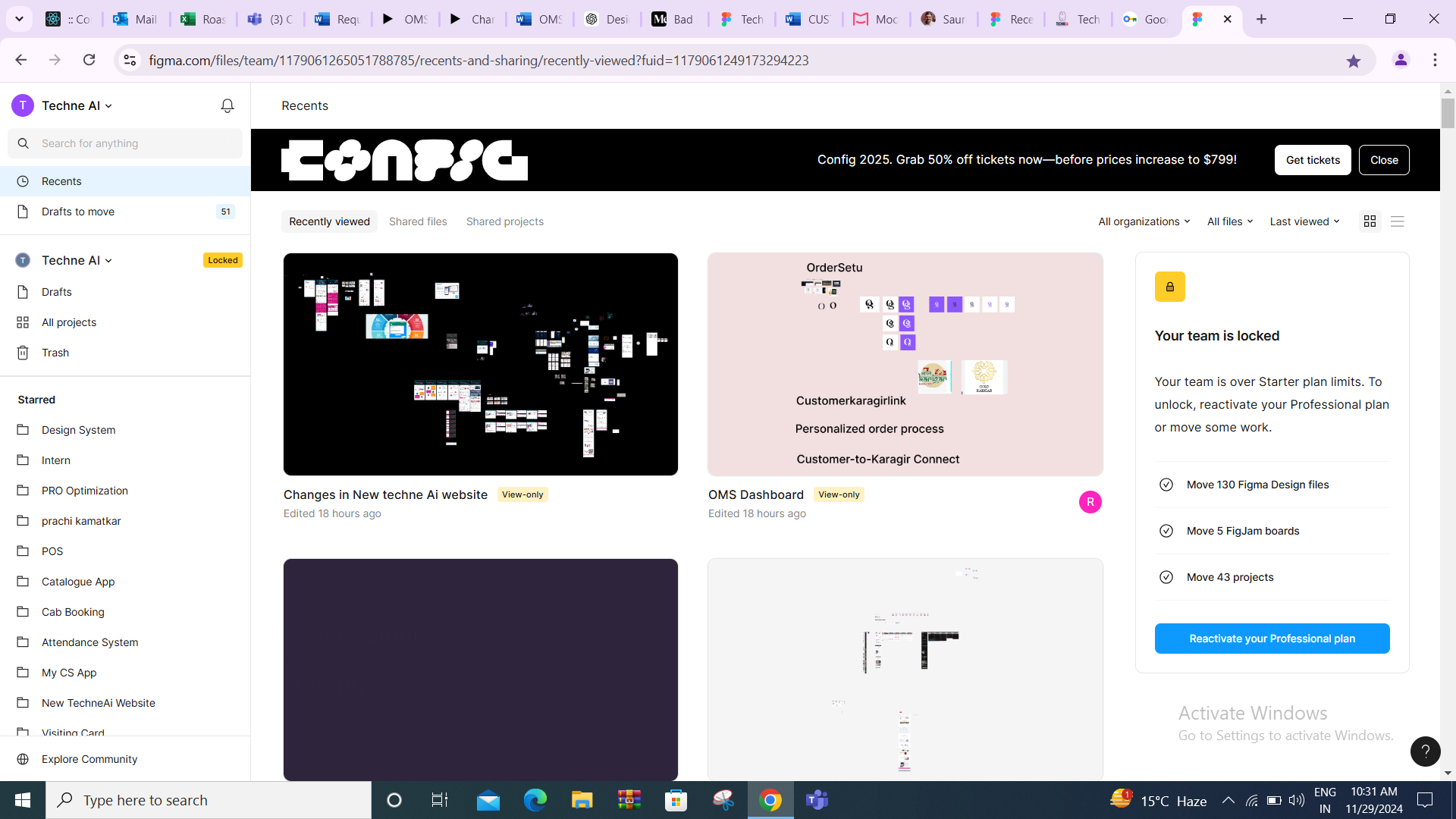The height and width of the screenshot is (819, 1456).
Task: Click Reactivate your Professional plan
Action: click(x=1272, y=639)
